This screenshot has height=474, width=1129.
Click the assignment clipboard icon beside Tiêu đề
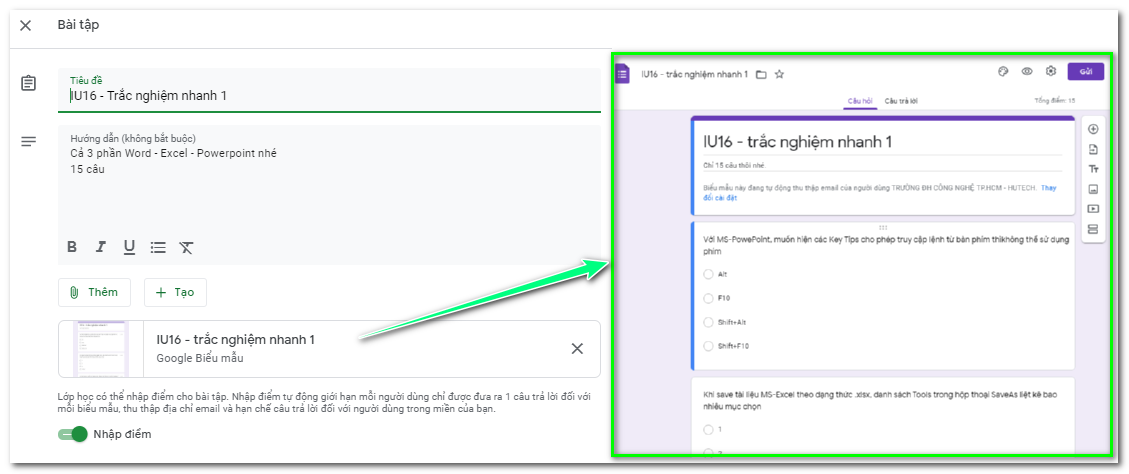tap(28, 84)
